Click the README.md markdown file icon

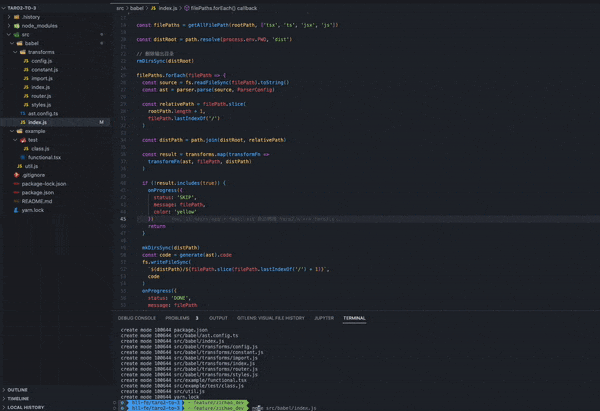[x=16, y=201]
